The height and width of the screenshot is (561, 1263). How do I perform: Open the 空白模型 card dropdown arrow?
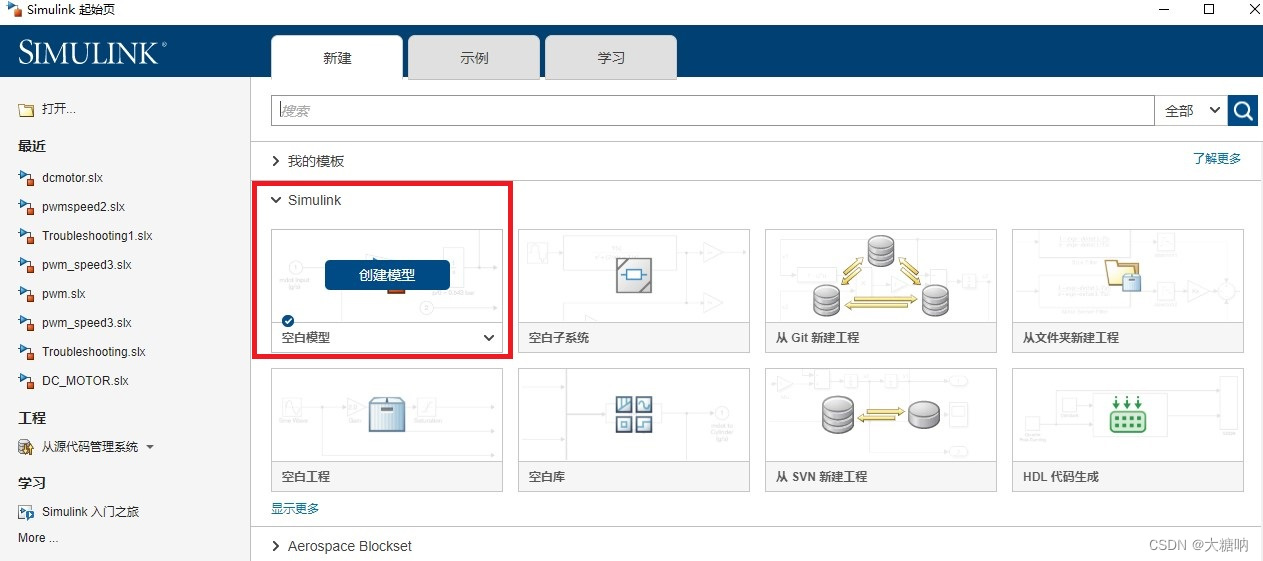489,338
